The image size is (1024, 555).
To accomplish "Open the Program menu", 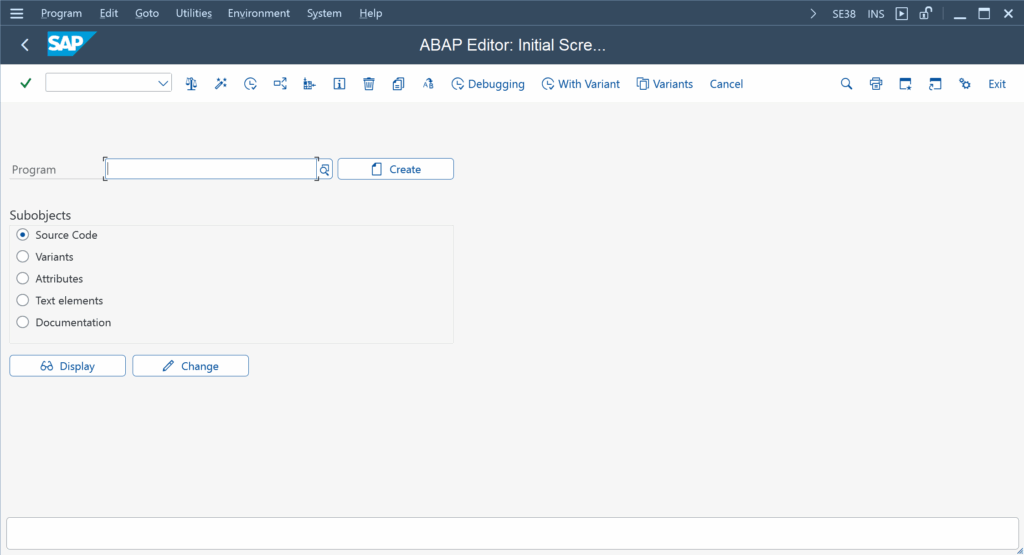I will (x=61, y=13).
